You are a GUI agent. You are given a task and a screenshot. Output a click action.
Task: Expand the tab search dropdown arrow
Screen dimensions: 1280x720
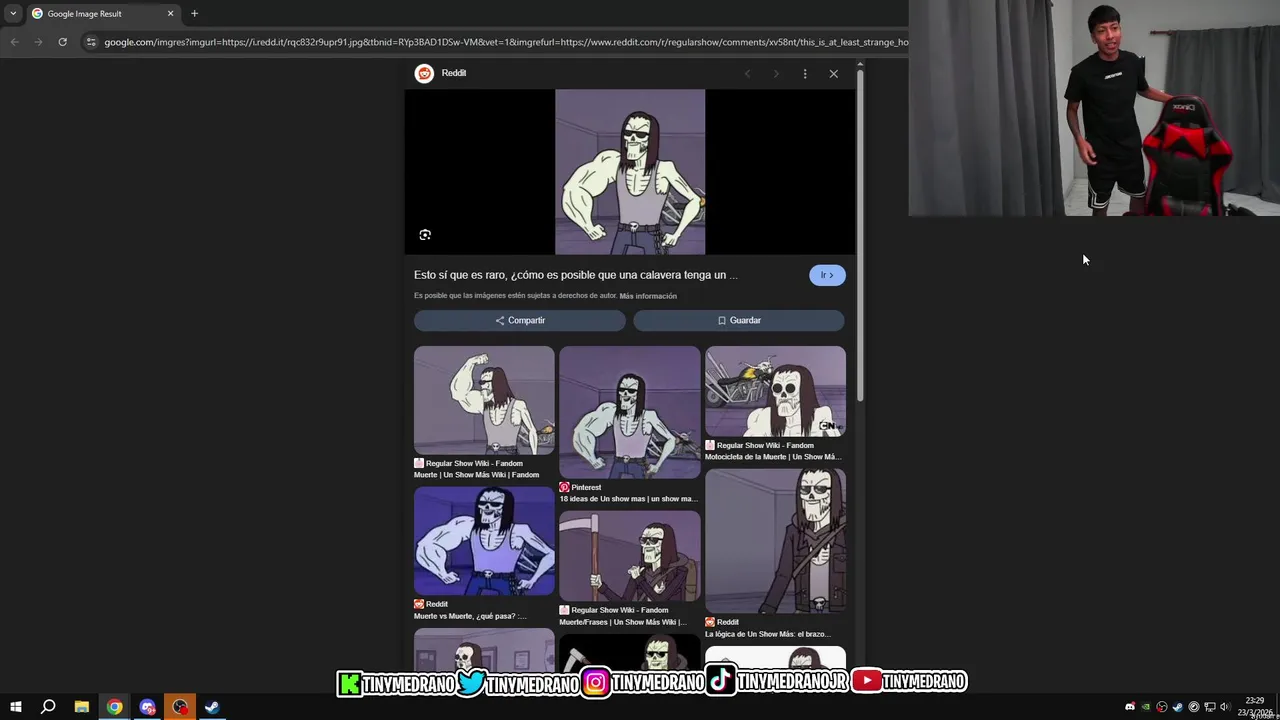tap(13, 14)
